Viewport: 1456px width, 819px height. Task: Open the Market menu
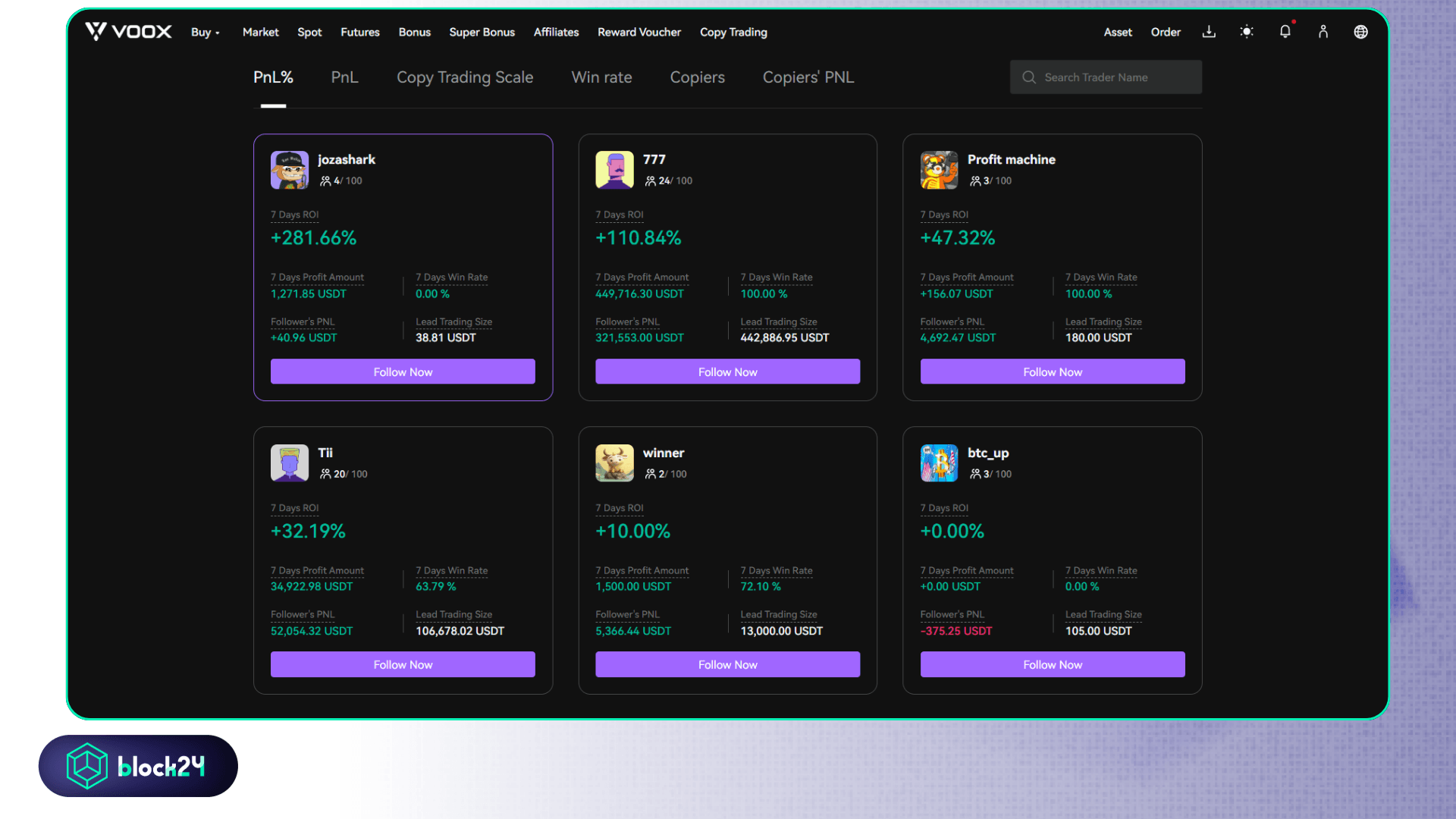260,32
